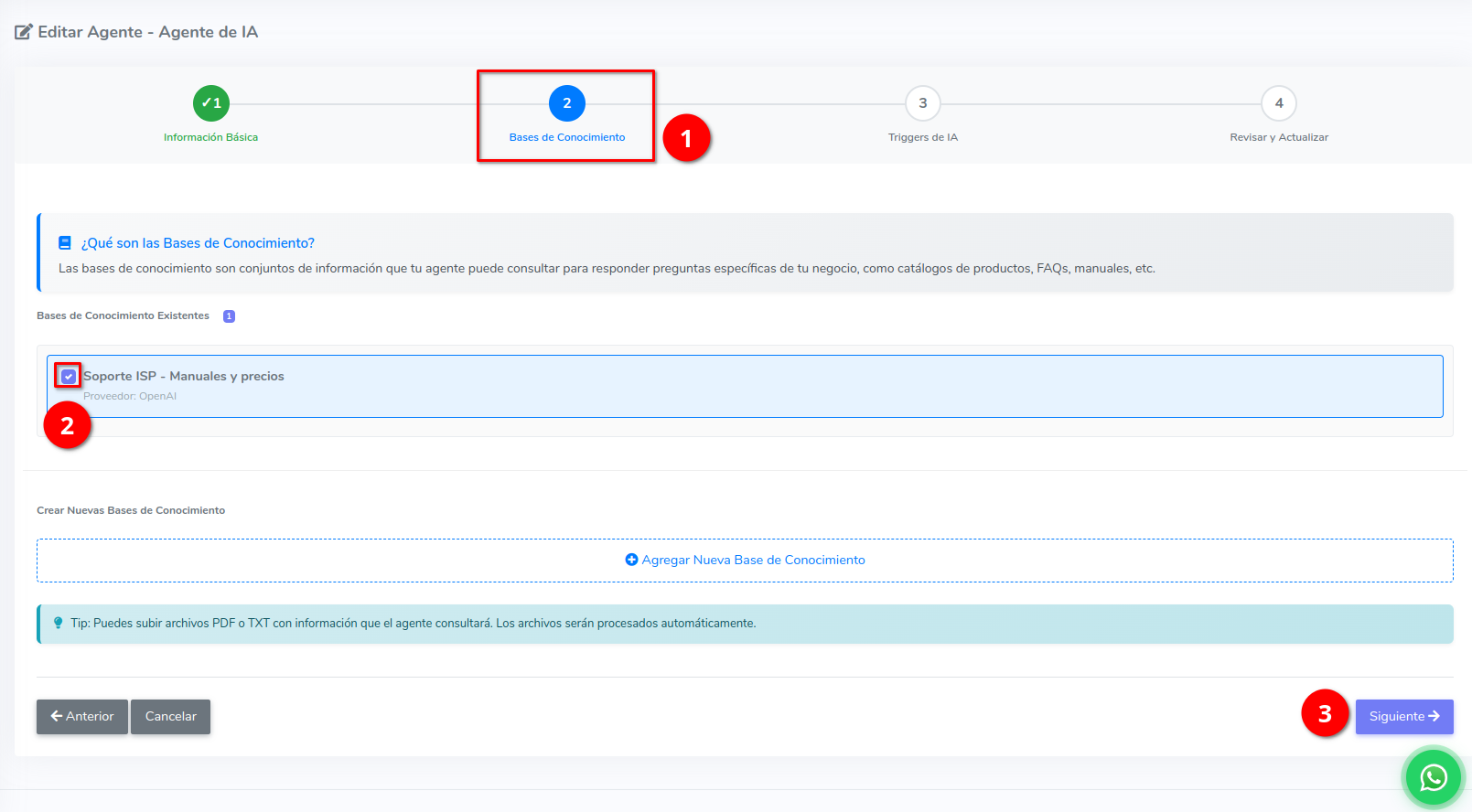
Task: Open the WhatsApp chat floating icon
Action: [x=1433, y=777]
